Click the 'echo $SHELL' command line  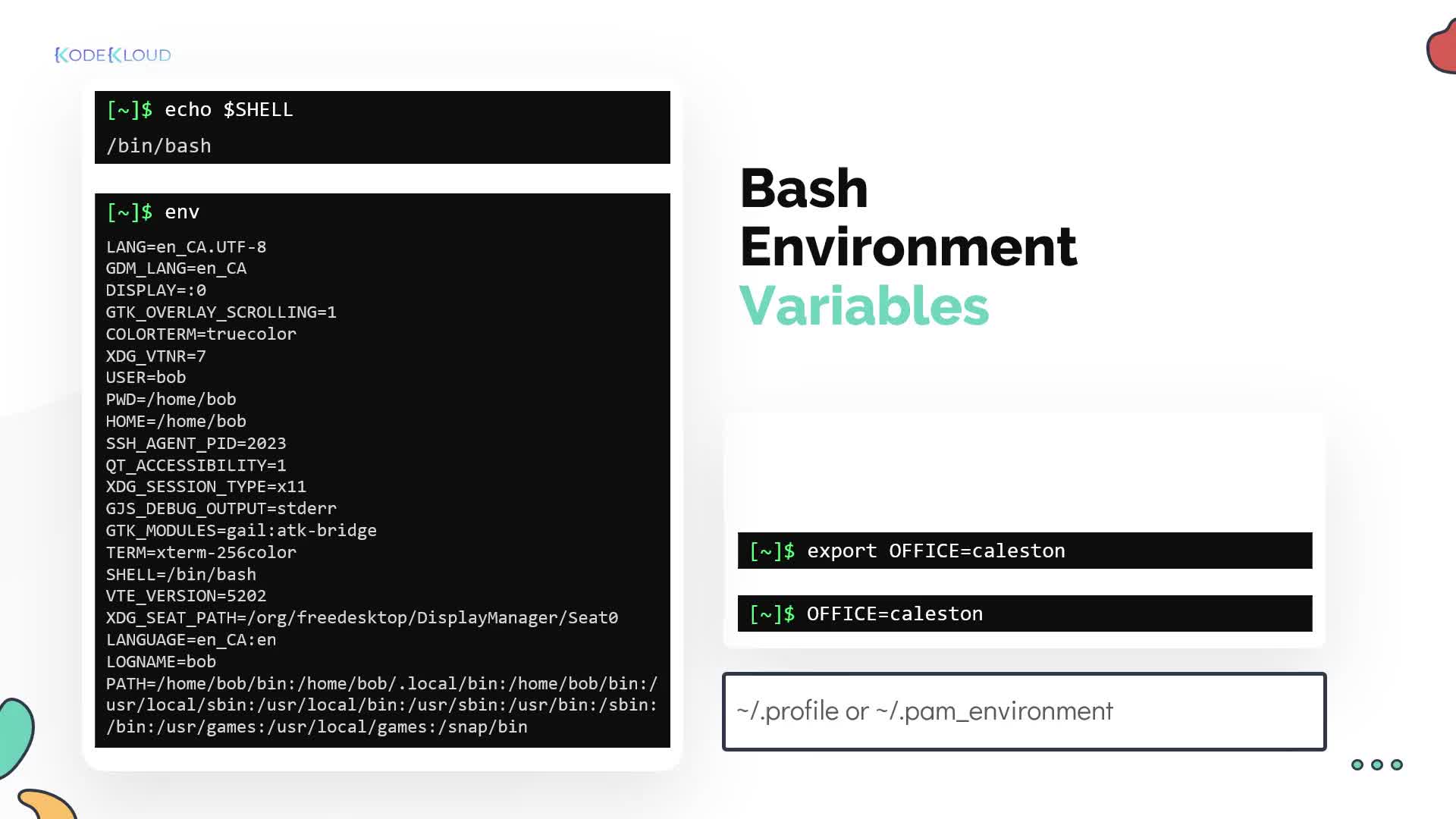click(x=199, y=110)
